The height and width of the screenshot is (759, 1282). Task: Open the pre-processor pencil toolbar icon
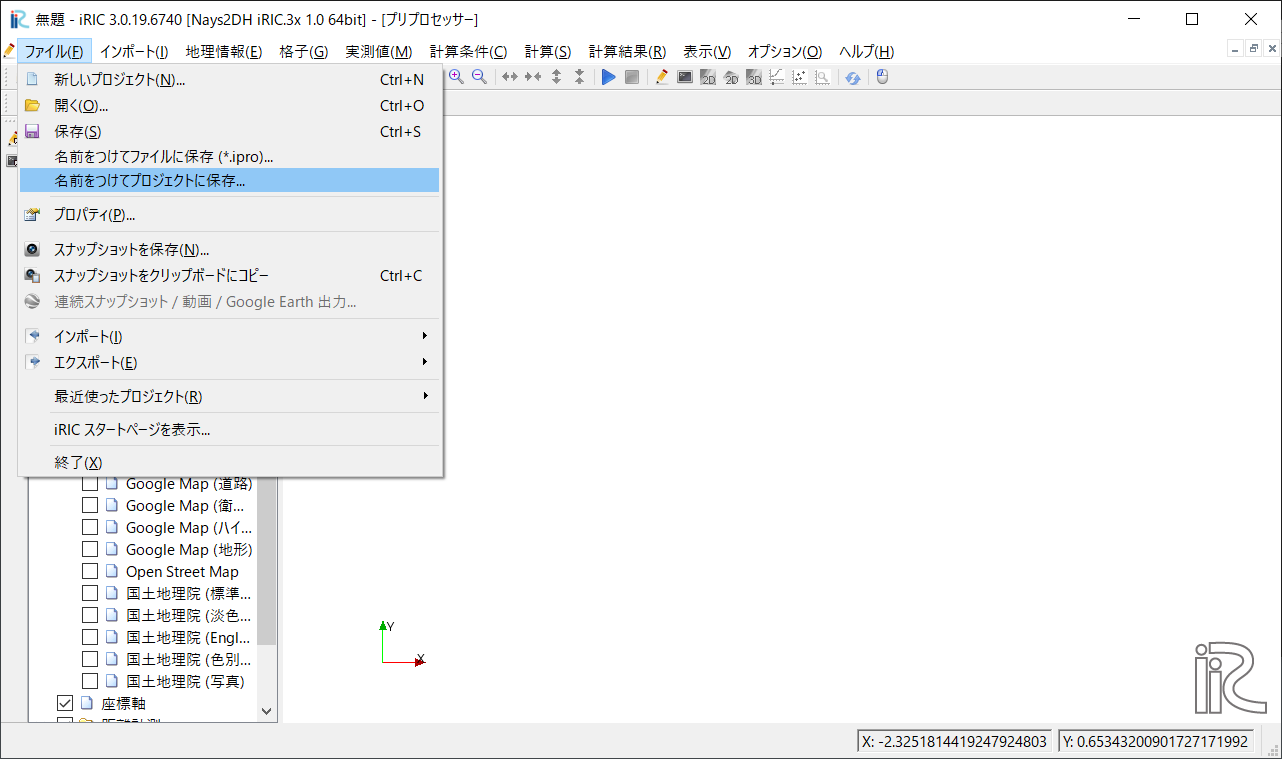[661, 77]
